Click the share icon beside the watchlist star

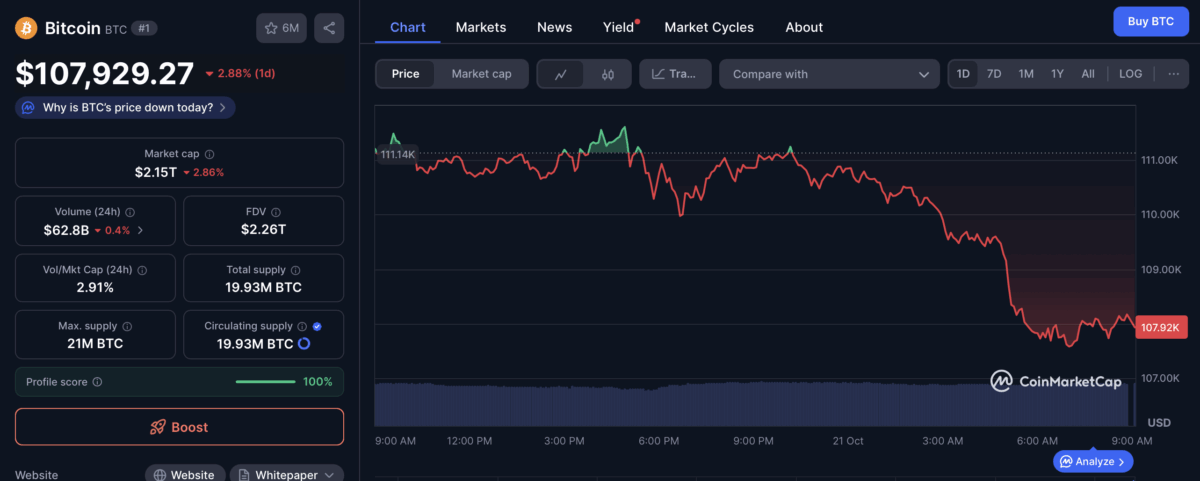click(329, 28)
